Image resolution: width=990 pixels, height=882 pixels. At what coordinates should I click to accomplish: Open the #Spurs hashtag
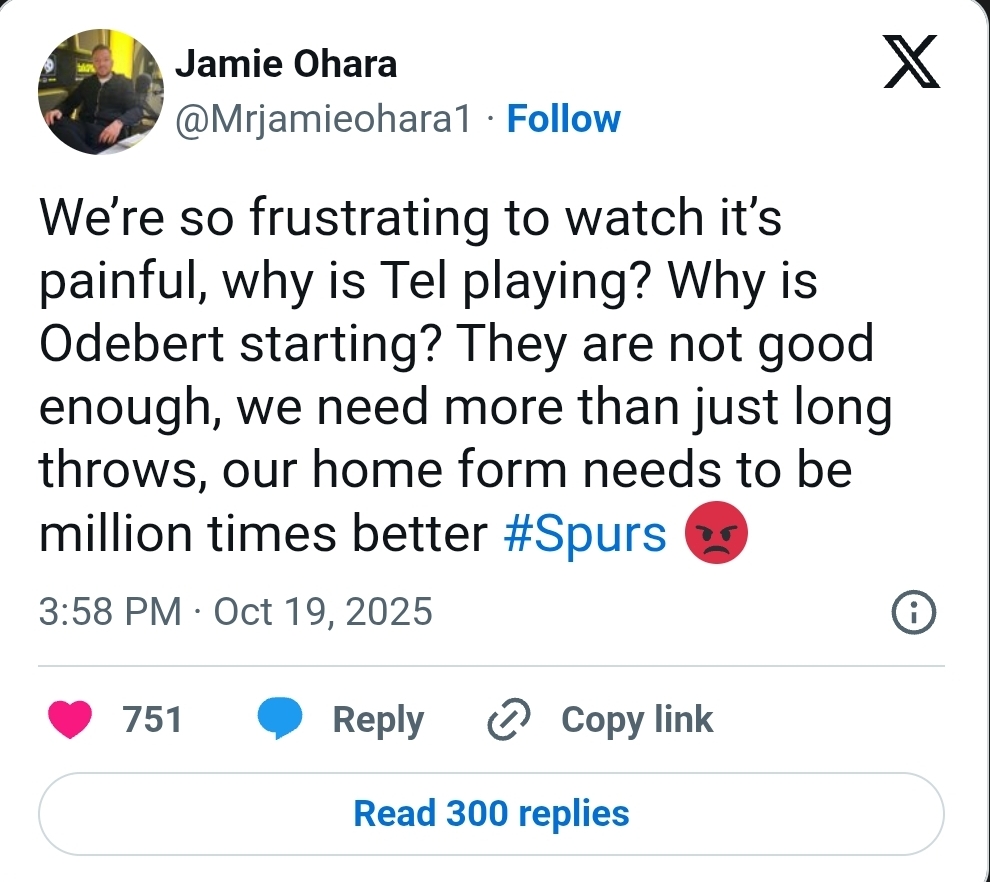(586, 535)
